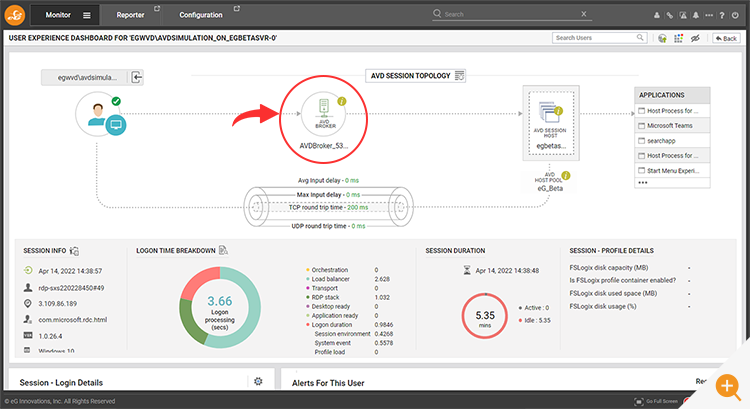
Task: Click the AVD Session Host node
Action: coord(551,123)
